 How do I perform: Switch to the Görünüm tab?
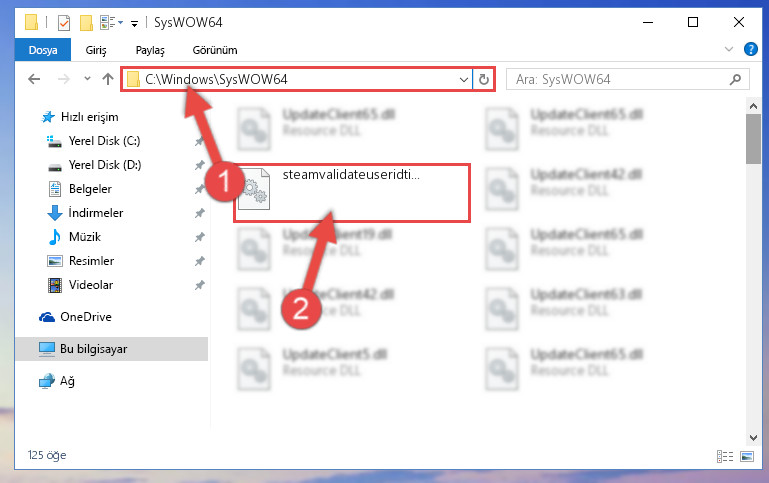(215, 50)
